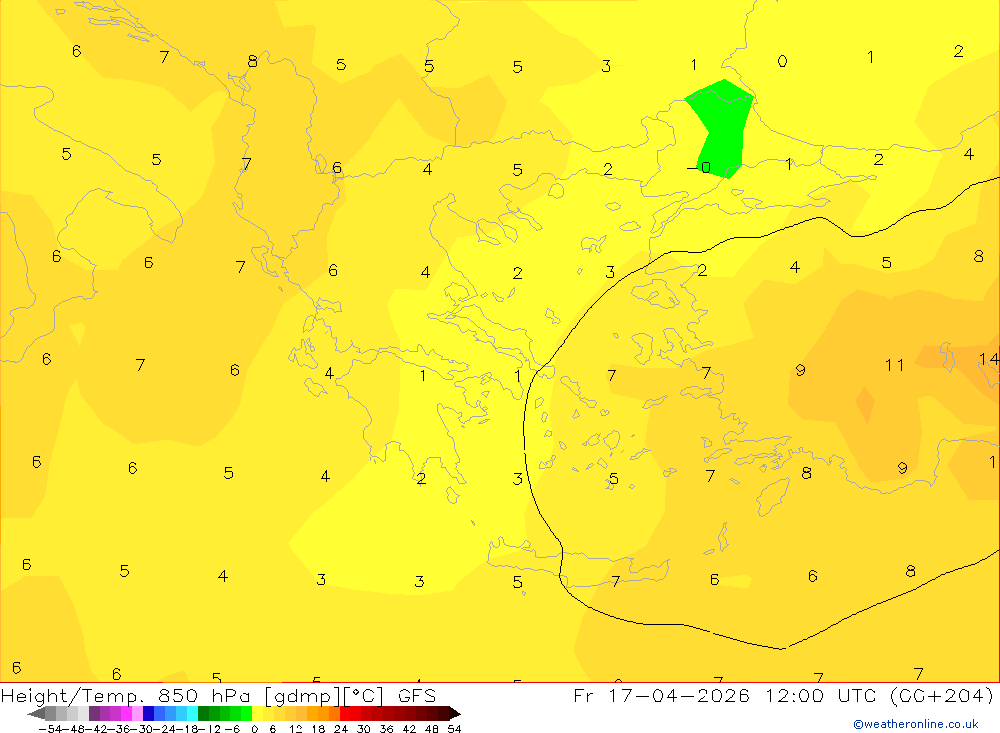
Task: Click the orange diamond-shaped warm spot near 11
Action: click(865, 404)
